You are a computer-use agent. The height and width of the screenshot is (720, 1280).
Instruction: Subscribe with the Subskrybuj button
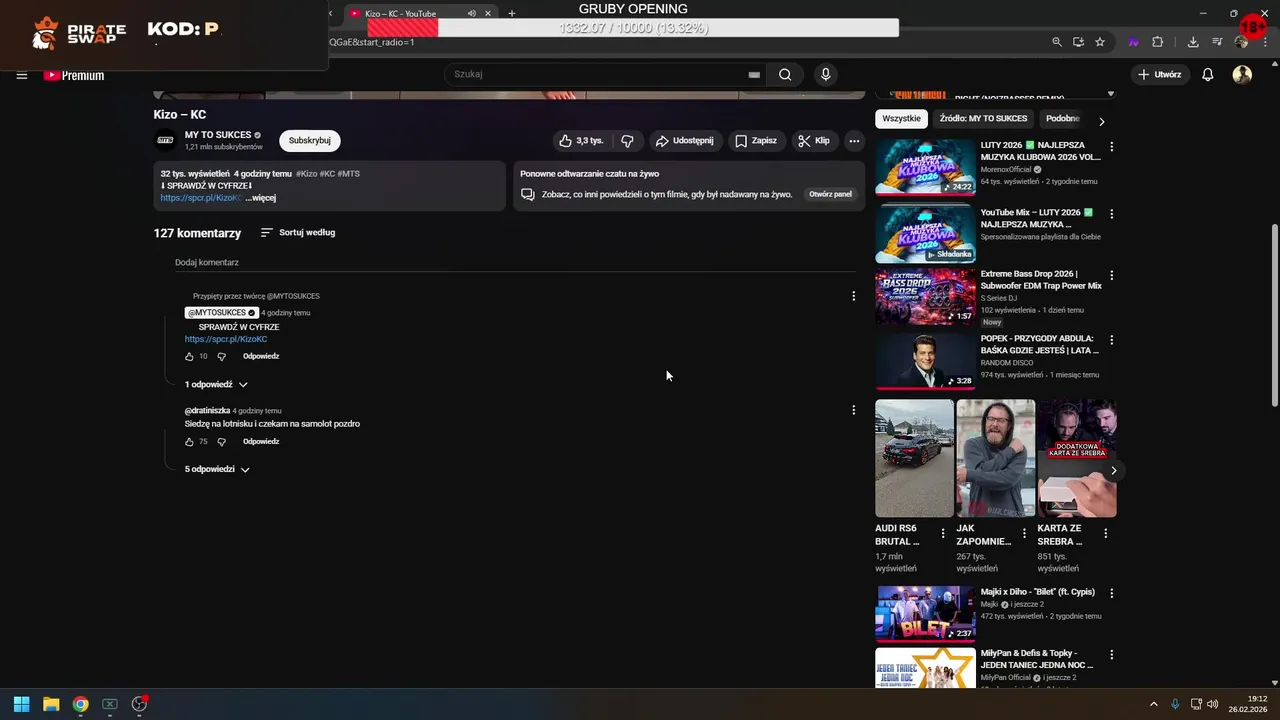309,141
